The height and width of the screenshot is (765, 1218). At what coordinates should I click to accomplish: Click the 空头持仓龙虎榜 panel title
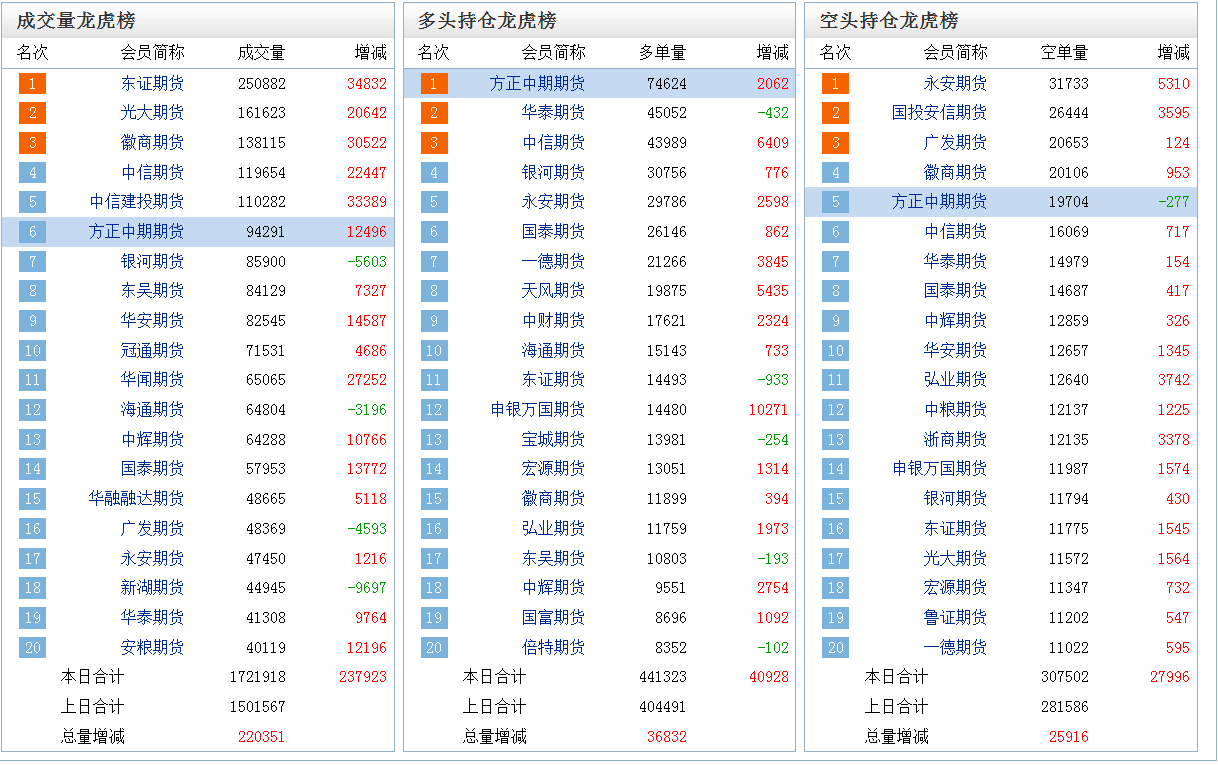click(x=889, y=21)
